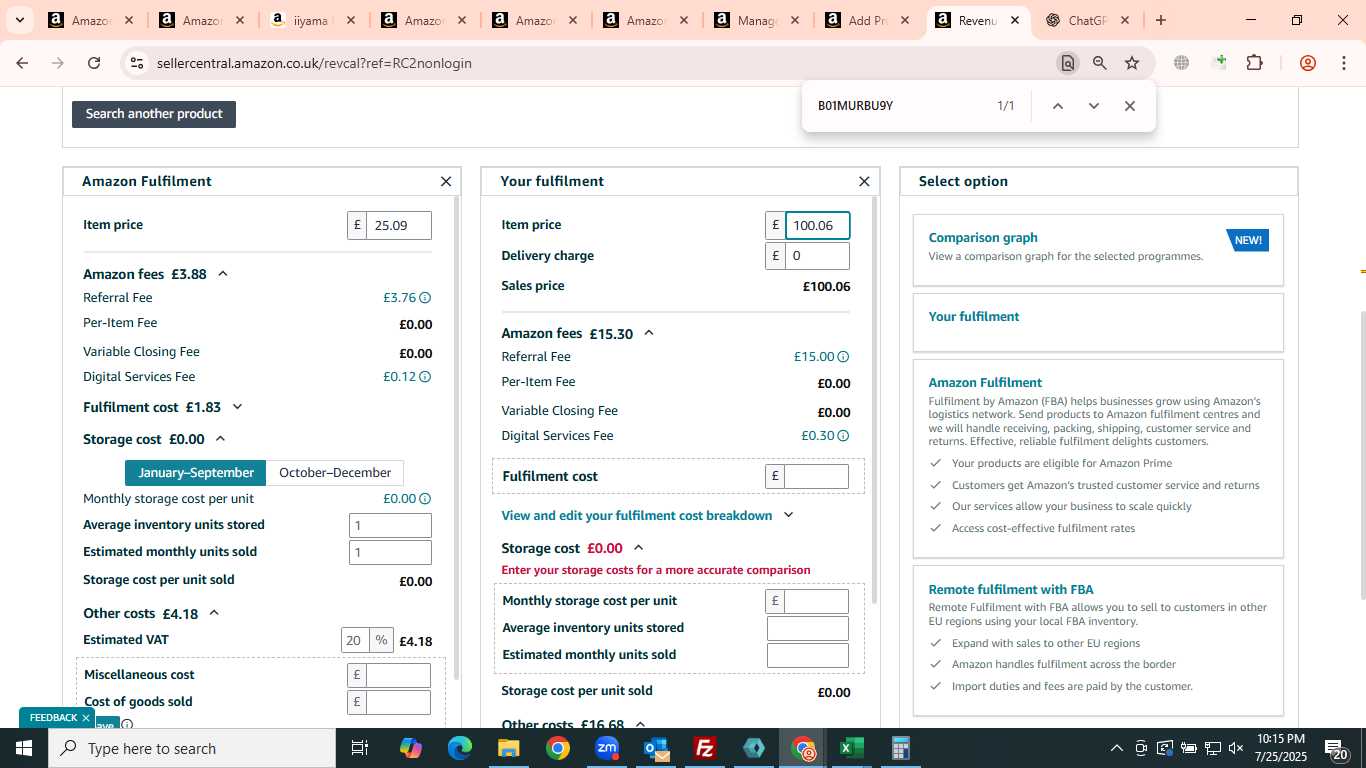The image size is (1366, 768).
Task: Open the Chrome profile avatar
Action: click(1307, 63)
